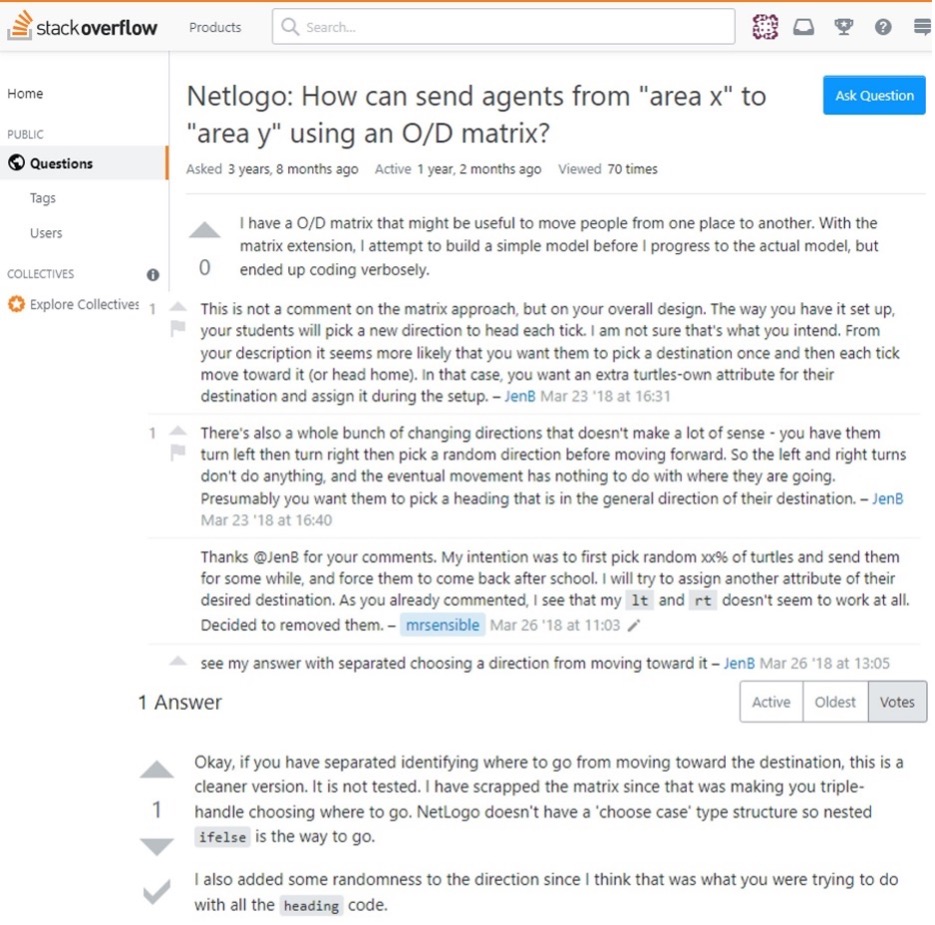Edit mrsensible's comment with pencil icon
The width and height of the screenshot is (935, 925).
click(x=634, y=626)
